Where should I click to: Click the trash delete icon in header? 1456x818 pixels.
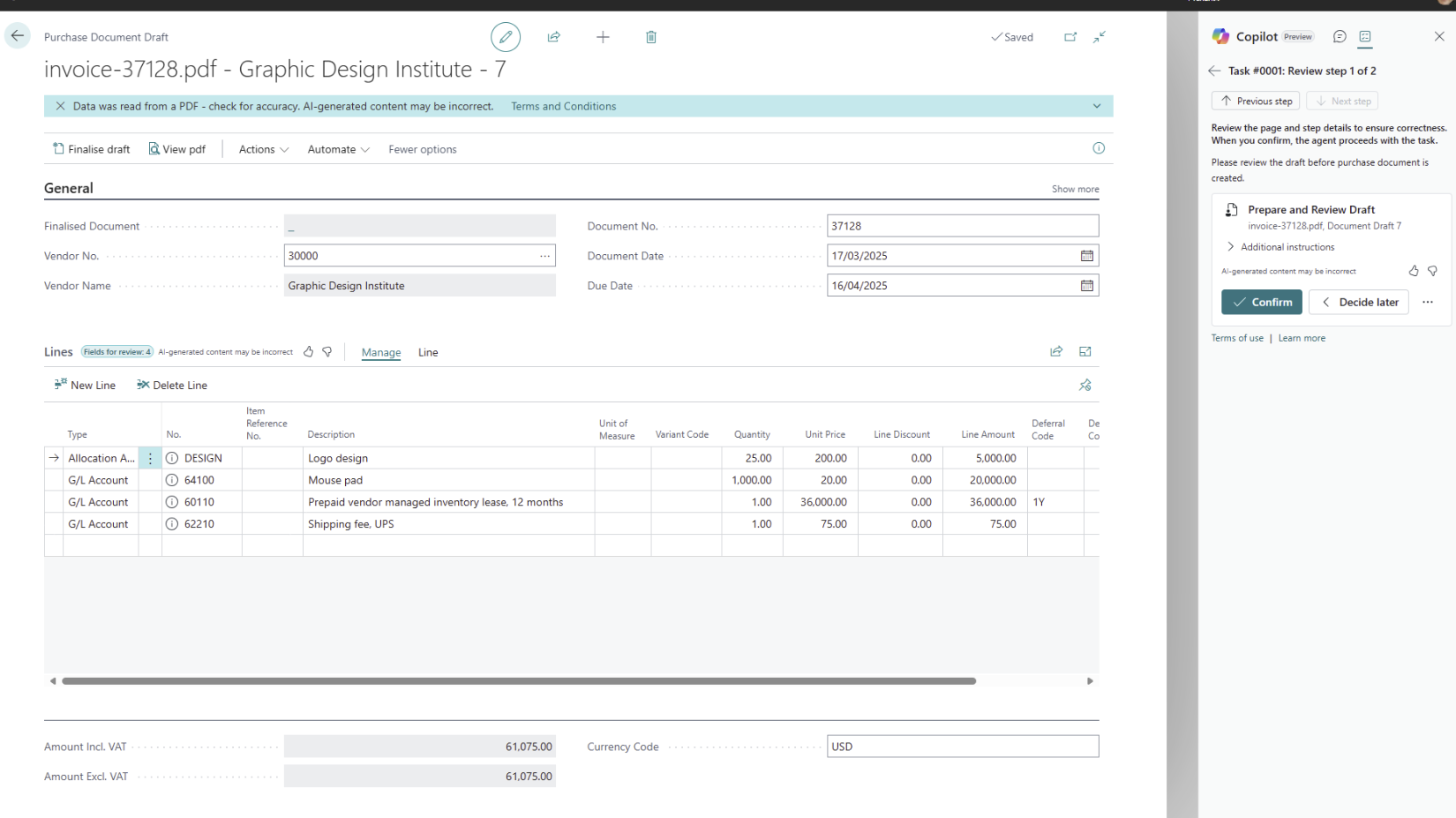click(x=651, y=37)
